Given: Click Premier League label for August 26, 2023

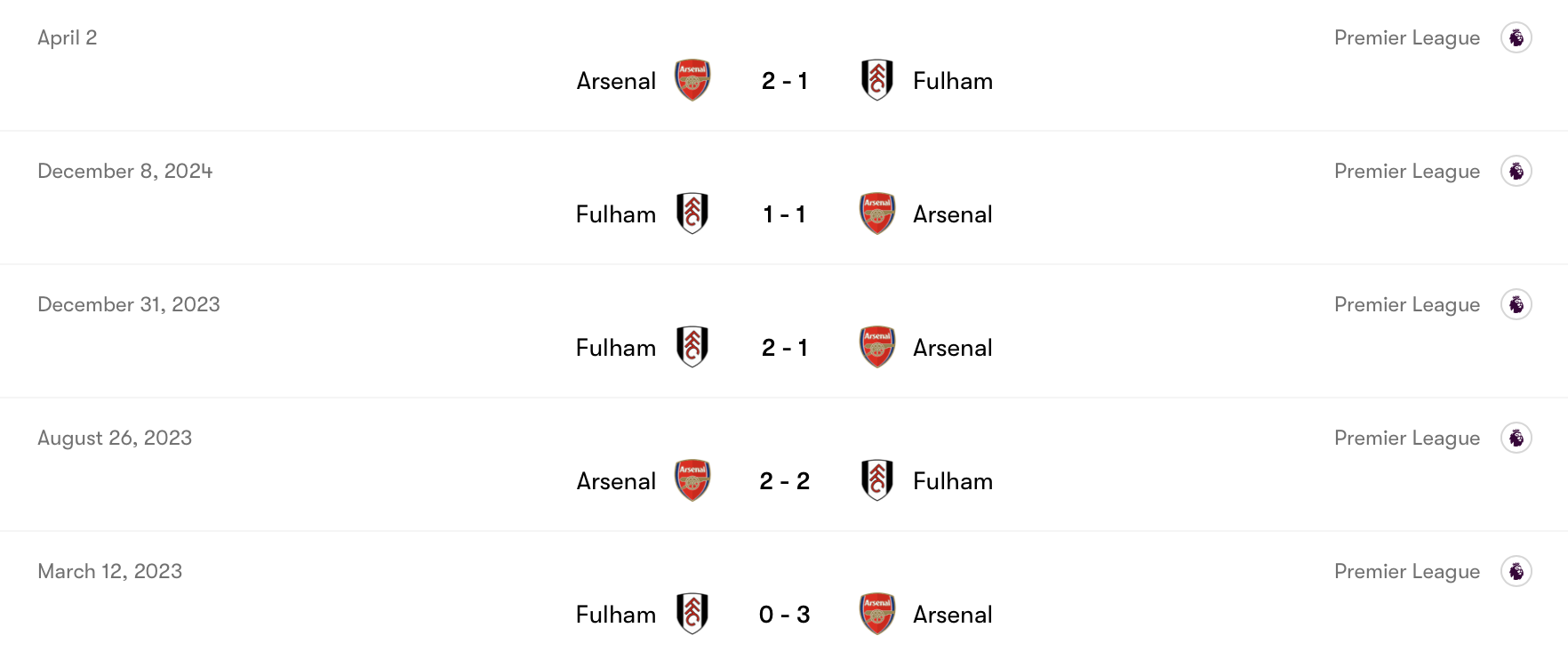Looking at the screenshot, I should pos(1406,438).
